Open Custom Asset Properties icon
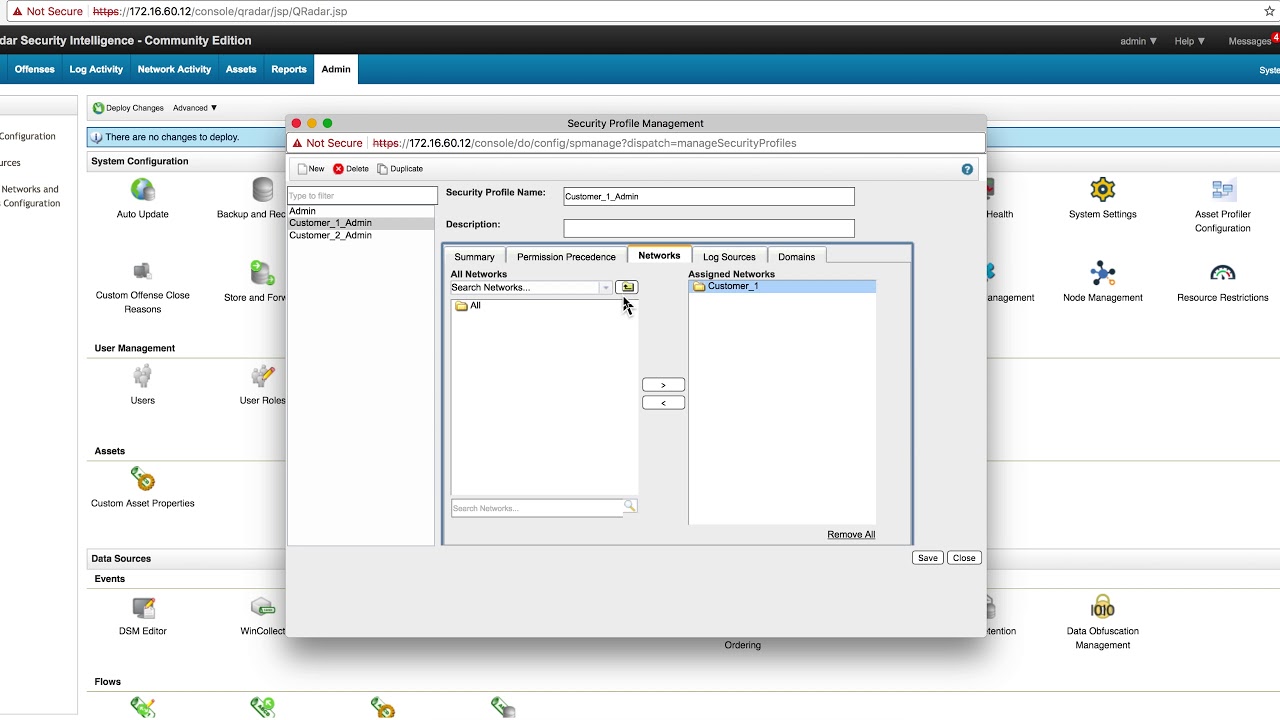This screenshot has height=720, width=1280. click(x=142, y=479)
